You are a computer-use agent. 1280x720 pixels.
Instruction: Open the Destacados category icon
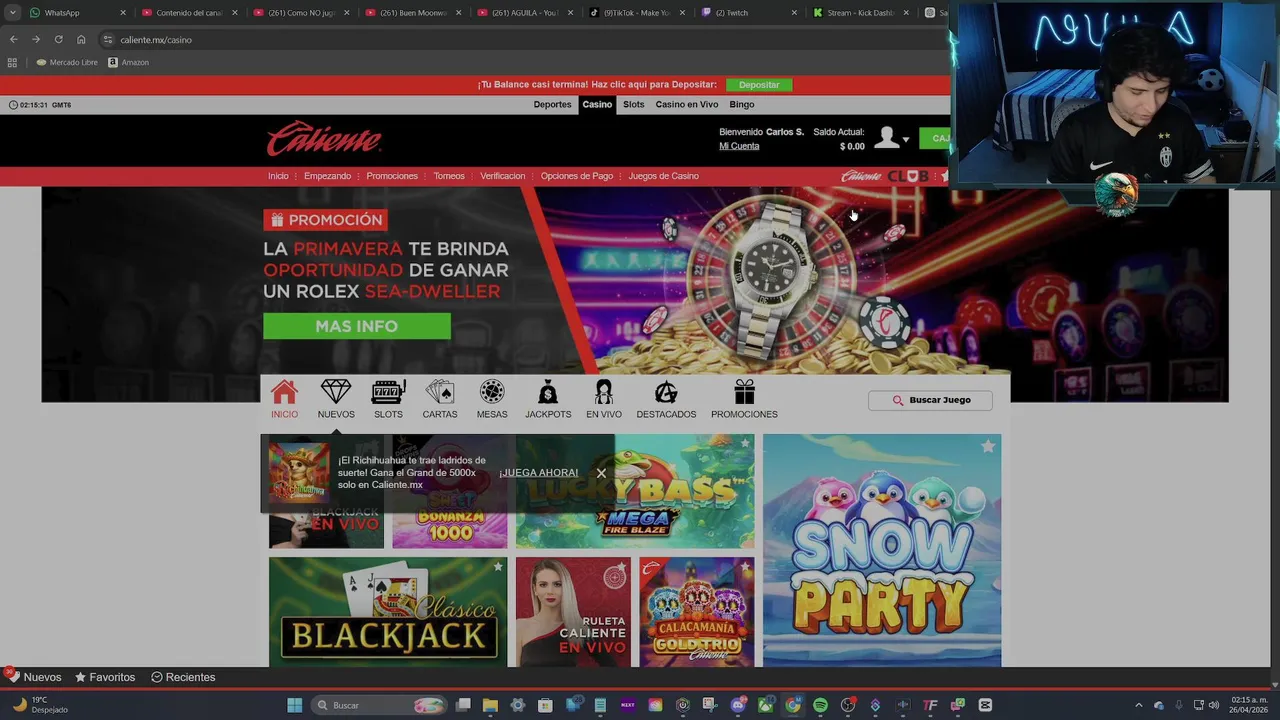pos(666,399)
